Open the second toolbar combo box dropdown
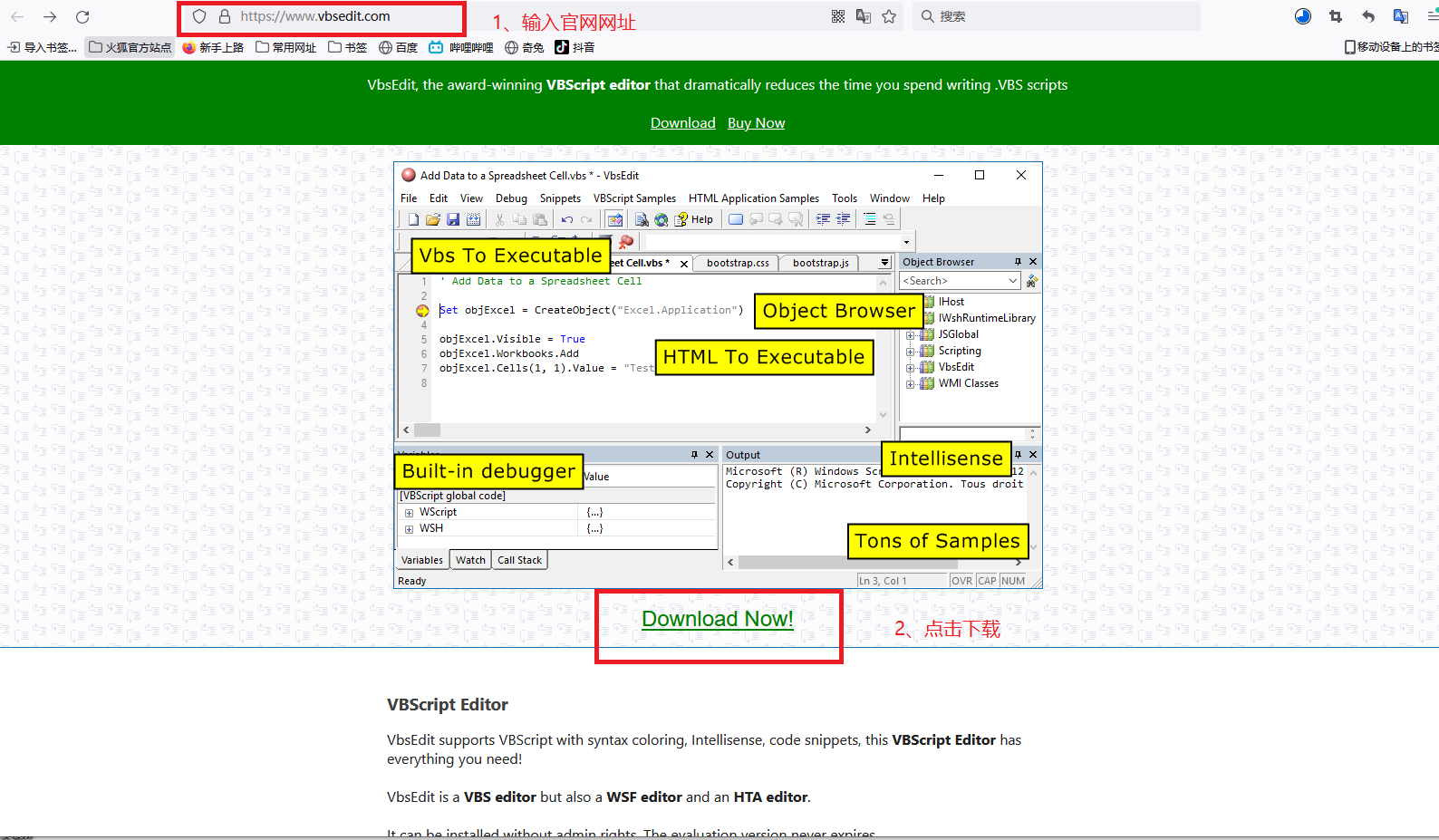Image resolution: width=1439 pixels, height=840 pixels. [906, 242]
